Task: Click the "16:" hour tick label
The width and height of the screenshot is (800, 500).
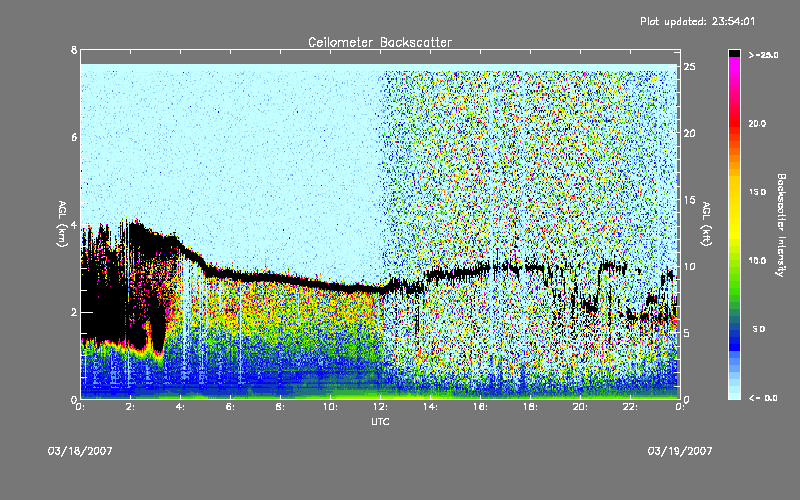Action: [481, 407]
